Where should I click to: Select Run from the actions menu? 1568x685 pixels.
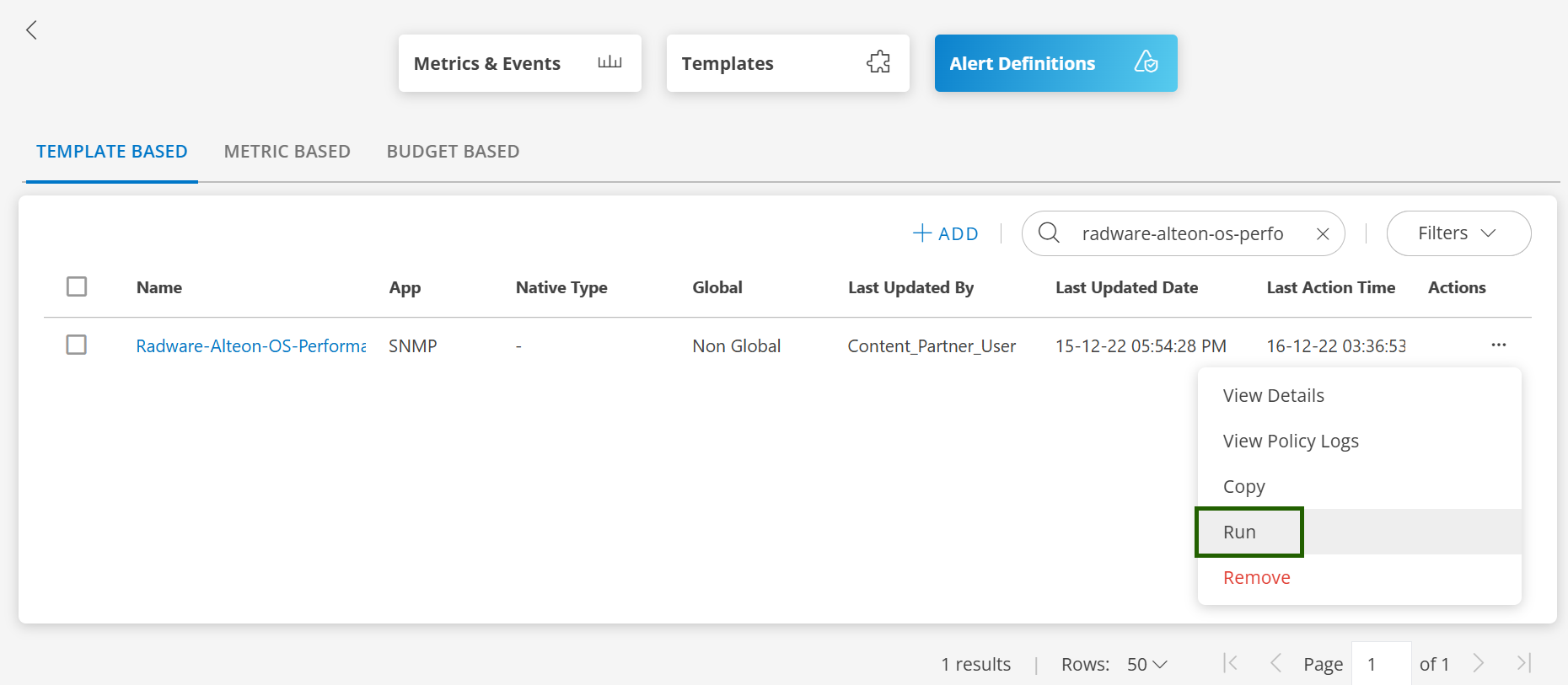pyautogui.click(x=1239, y=532)
